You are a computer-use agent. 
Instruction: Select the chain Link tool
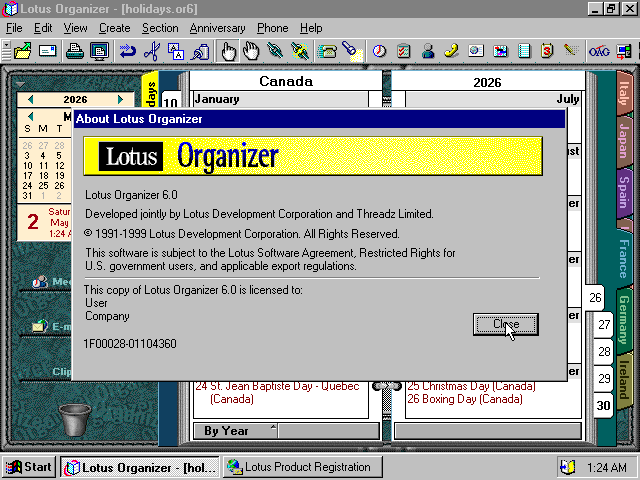click(x=276, y=51)
